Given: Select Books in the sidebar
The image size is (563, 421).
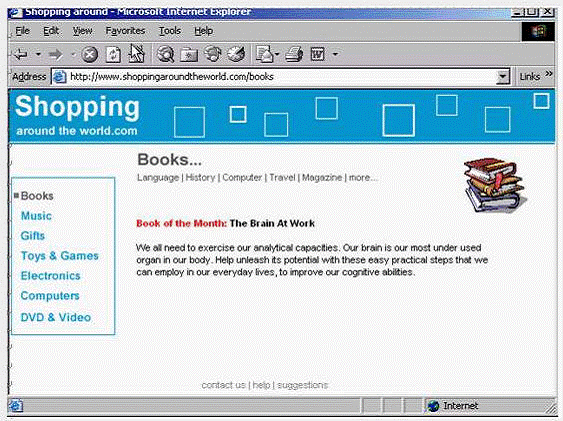Looking at the screenshot, I should 37,196.
